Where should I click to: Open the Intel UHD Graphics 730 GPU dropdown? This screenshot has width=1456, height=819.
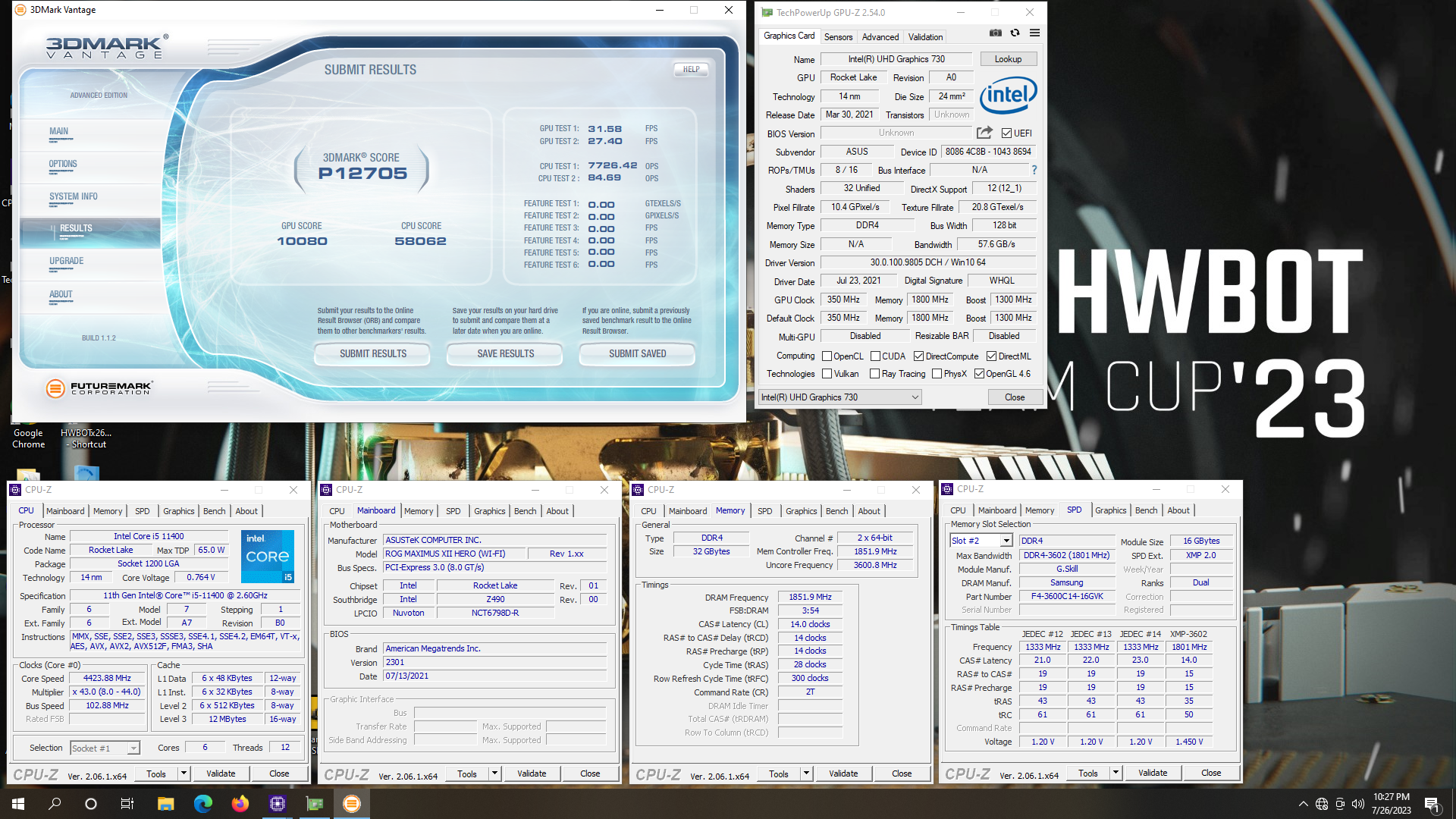pyautogui.click(x=840, y=397)
